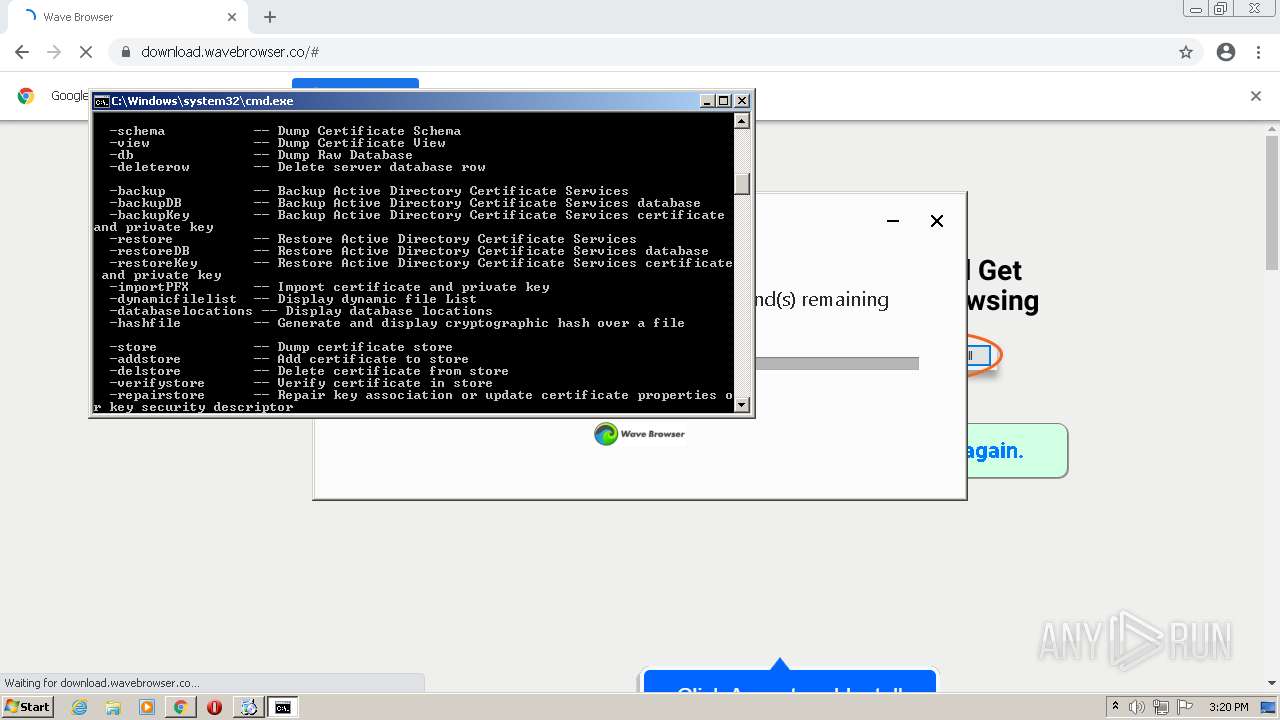
Task: Restore down the Chrome window
Action: click(x=1221, y=9)
